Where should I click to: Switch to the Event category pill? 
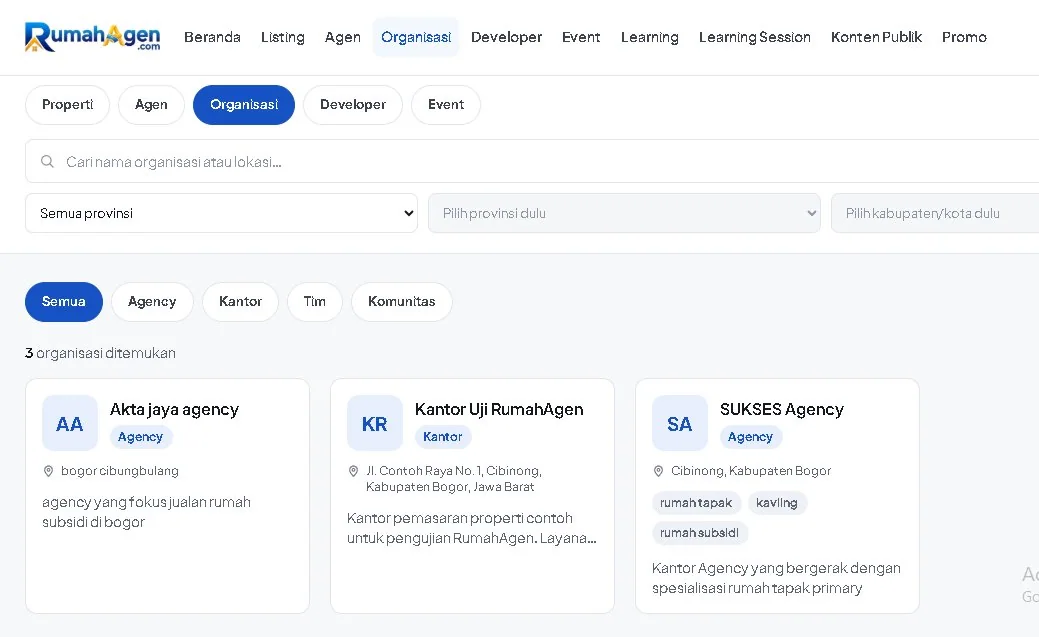pos(446,105)
